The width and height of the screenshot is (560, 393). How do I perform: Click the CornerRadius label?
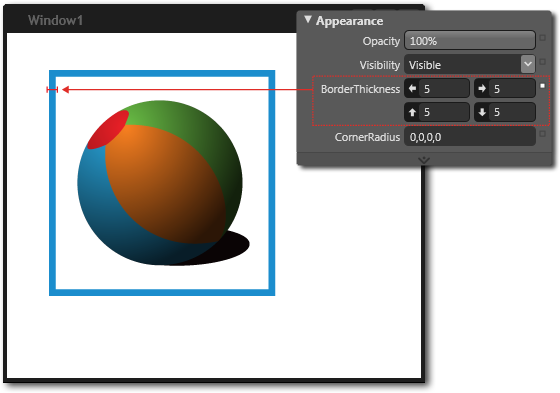pos(367,137)
